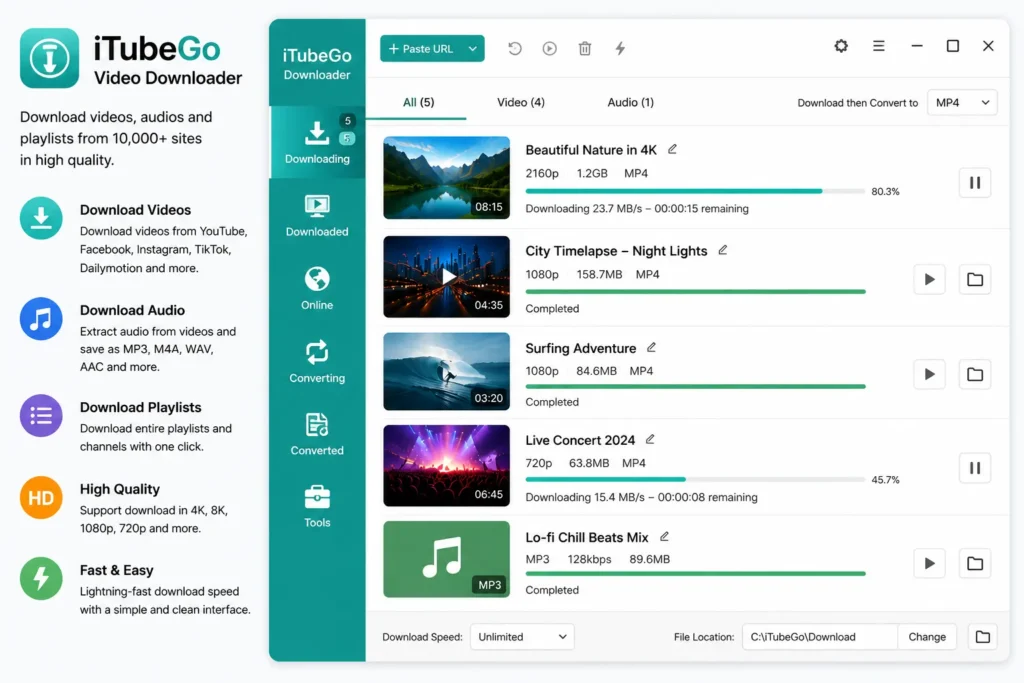1024x683 pixels.
Task: Play the City Timelapse – Night Lights video
Action: [x=929, y=279]
